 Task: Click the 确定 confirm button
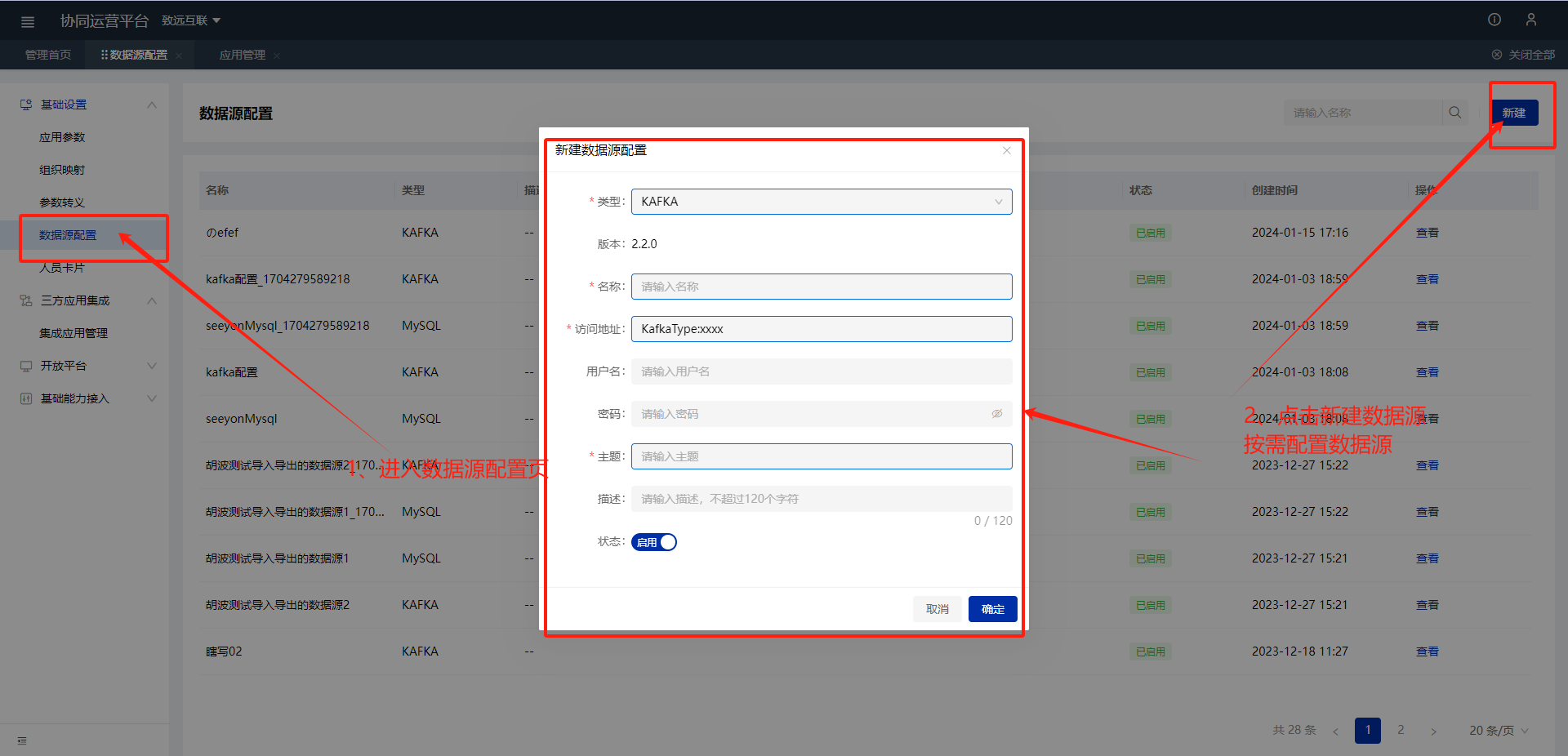tap(993, 609)
